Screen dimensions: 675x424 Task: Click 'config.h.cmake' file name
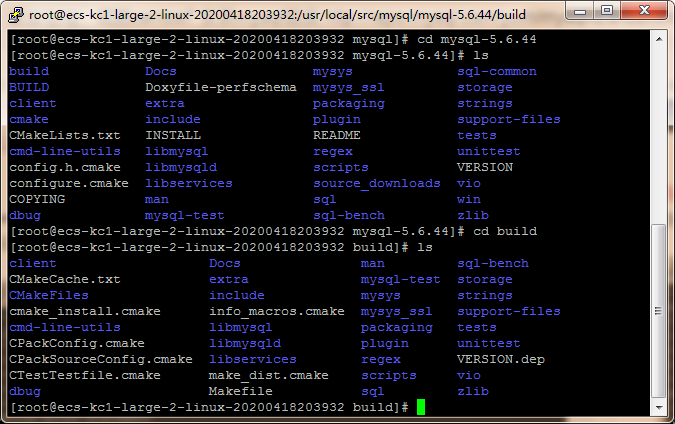(65, 167)
